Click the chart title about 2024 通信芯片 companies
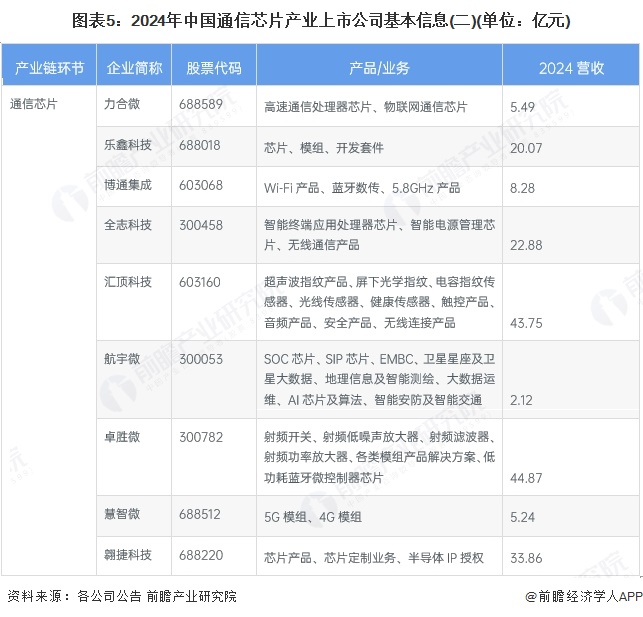Image resolution: width=643 pixels, height=617 pixels. (321, 18)
